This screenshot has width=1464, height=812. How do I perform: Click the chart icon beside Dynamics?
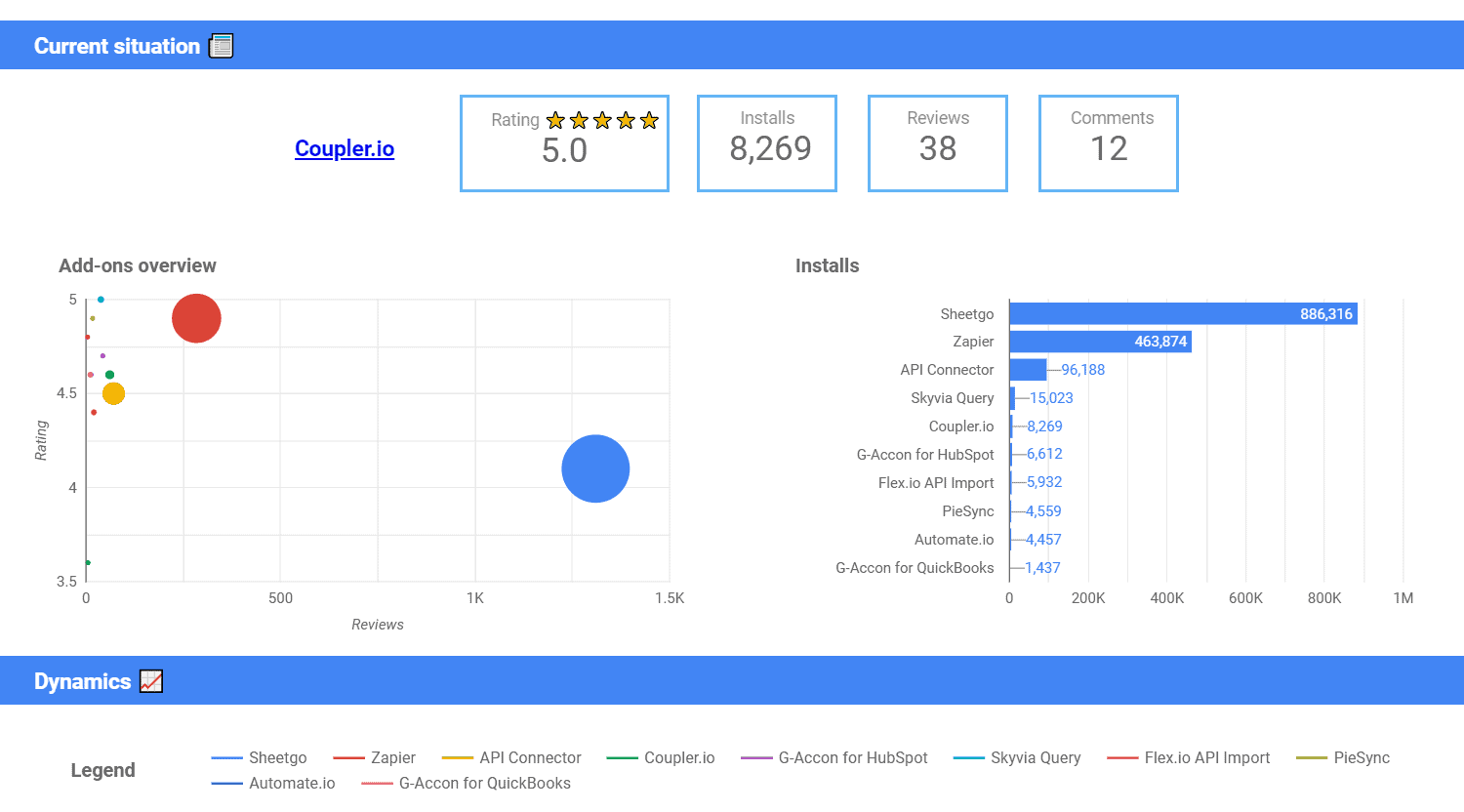point(151,681)
